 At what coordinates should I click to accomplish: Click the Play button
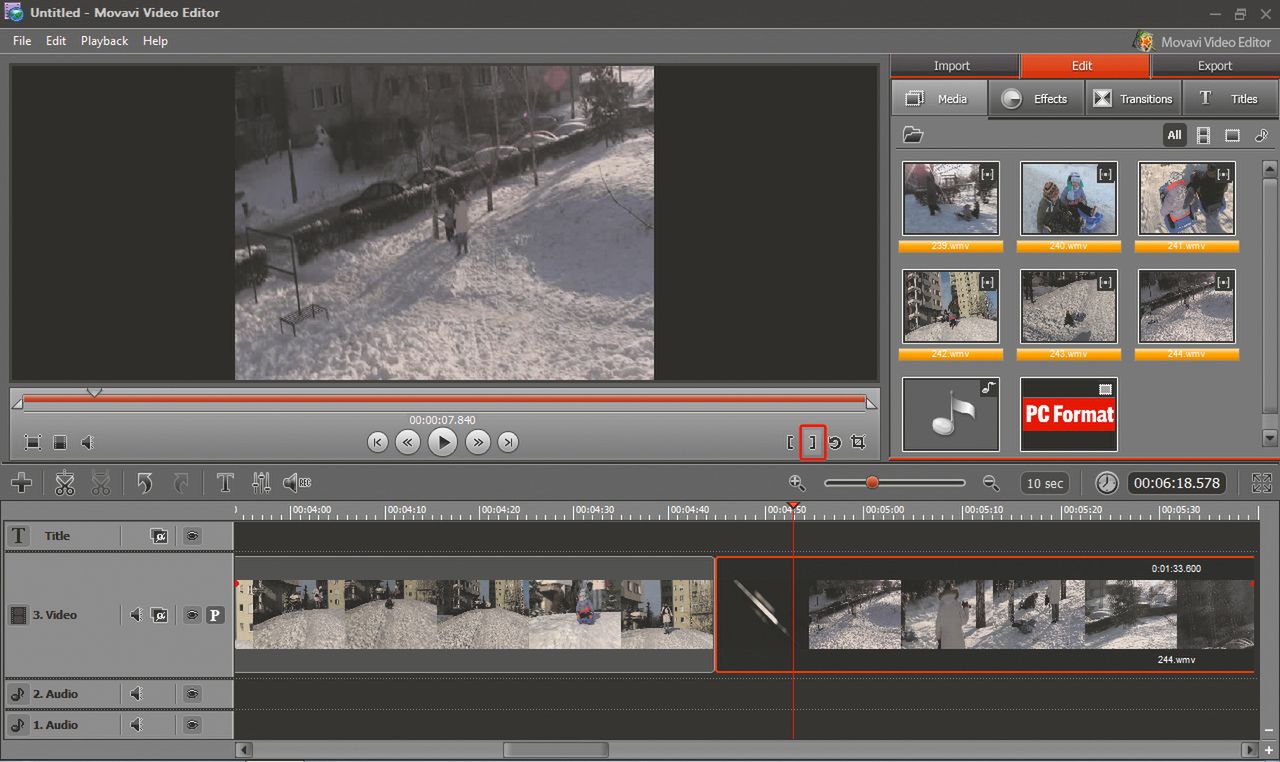pos(442,442)
